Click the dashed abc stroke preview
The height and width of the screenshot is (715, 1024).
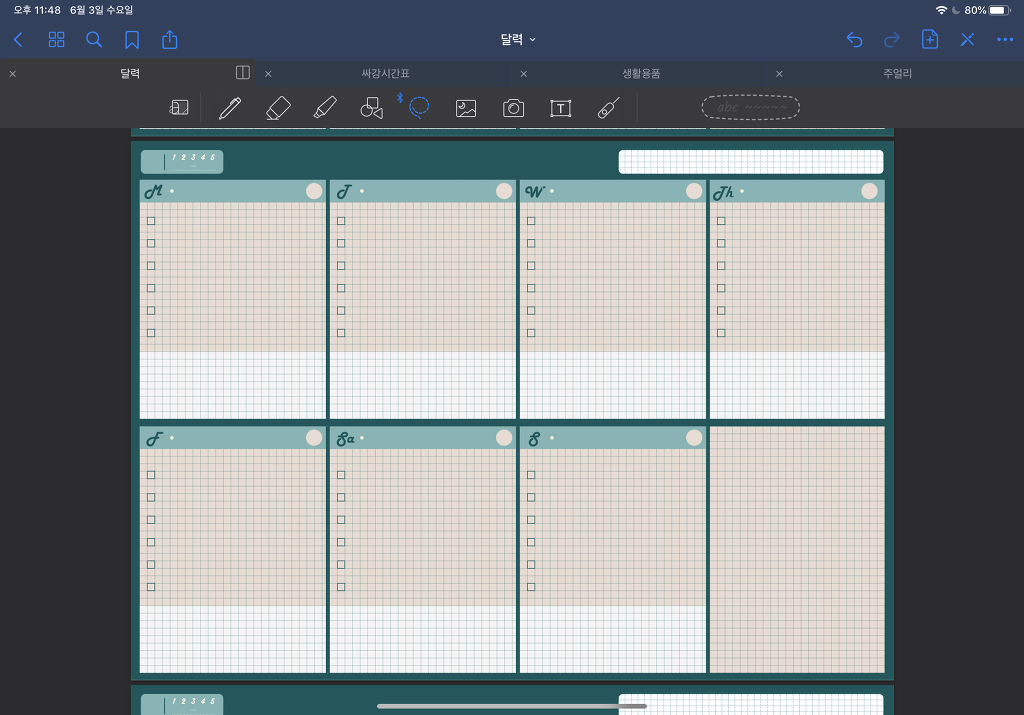tap(750, 107)
